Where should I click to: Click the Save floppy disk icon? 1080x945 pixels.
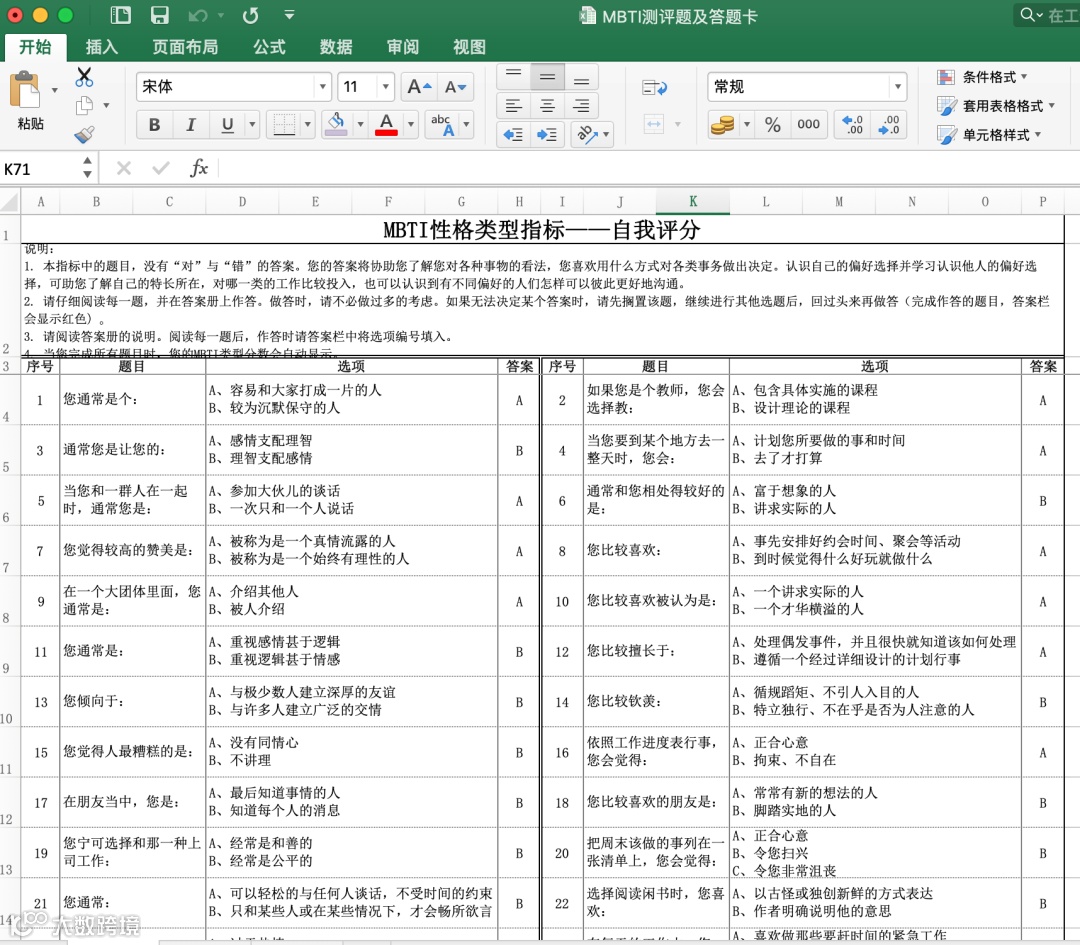(x=159, y=14)
